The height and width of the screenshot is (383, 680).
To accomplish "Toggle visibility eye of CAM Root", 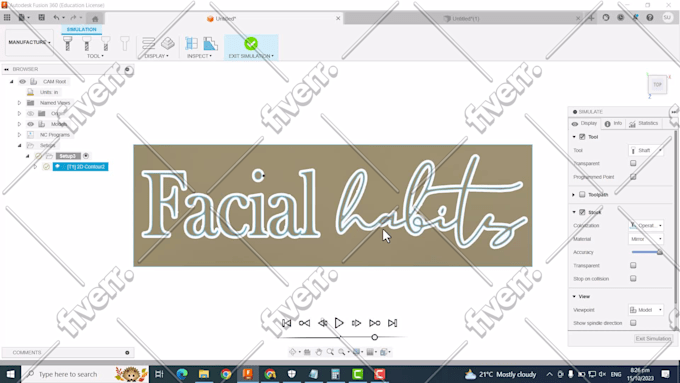I will click(23, 82).
